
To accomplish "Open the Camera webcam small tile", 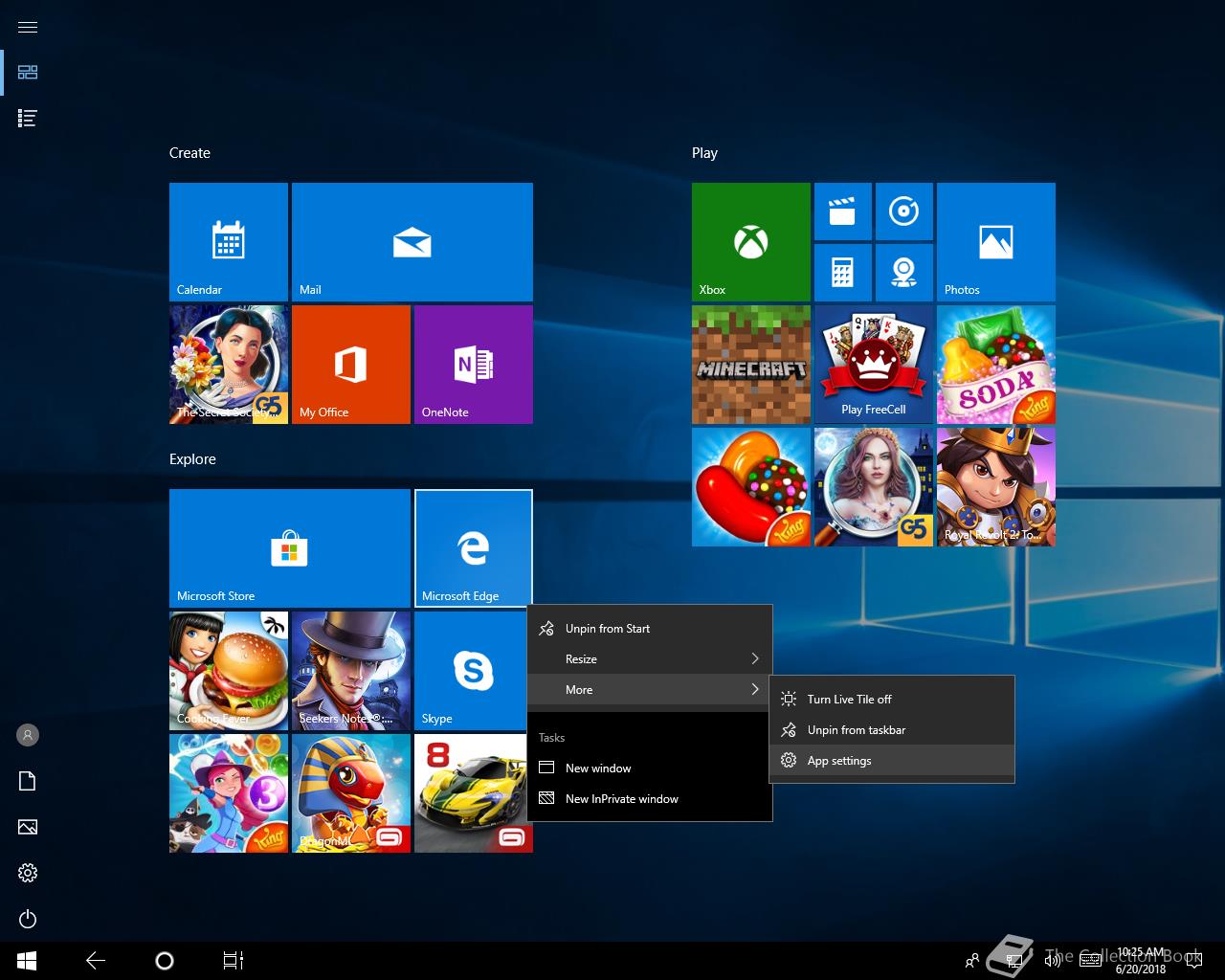I will (904, 273).
